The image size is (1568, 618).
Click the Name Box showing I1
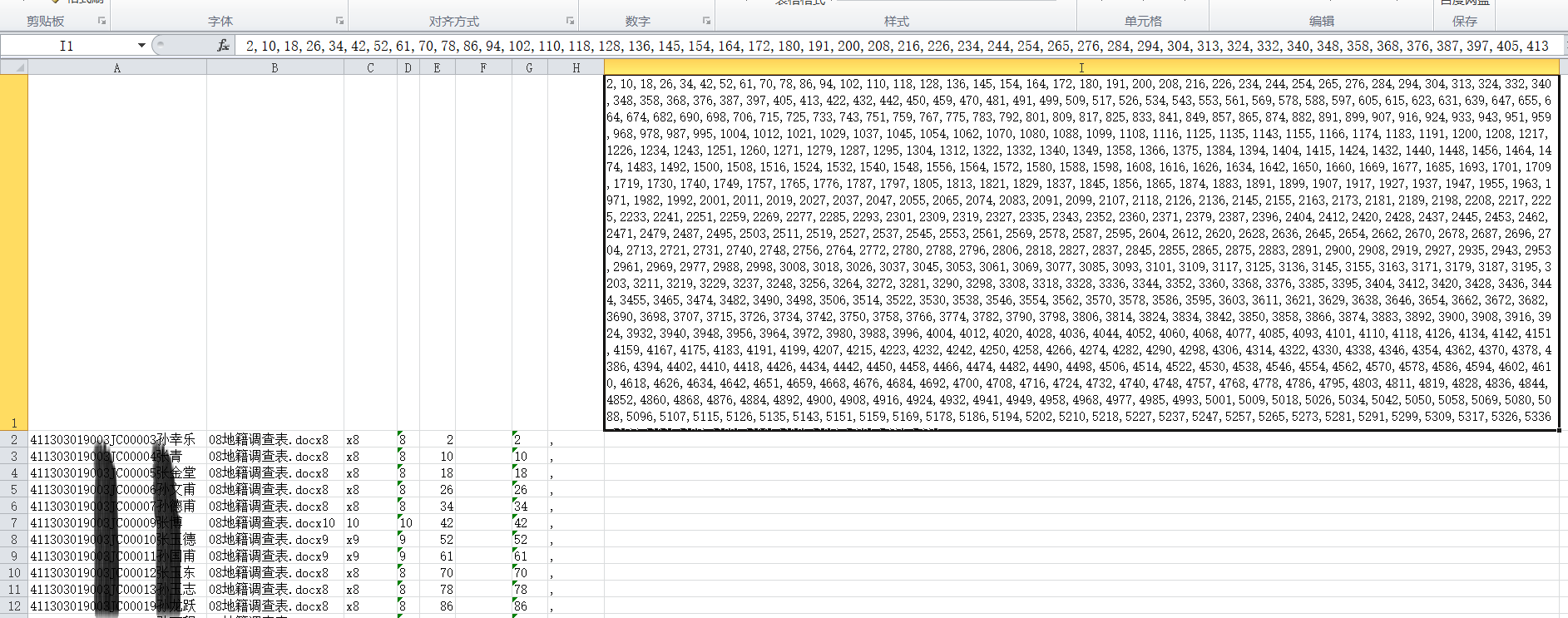(67, 46)
